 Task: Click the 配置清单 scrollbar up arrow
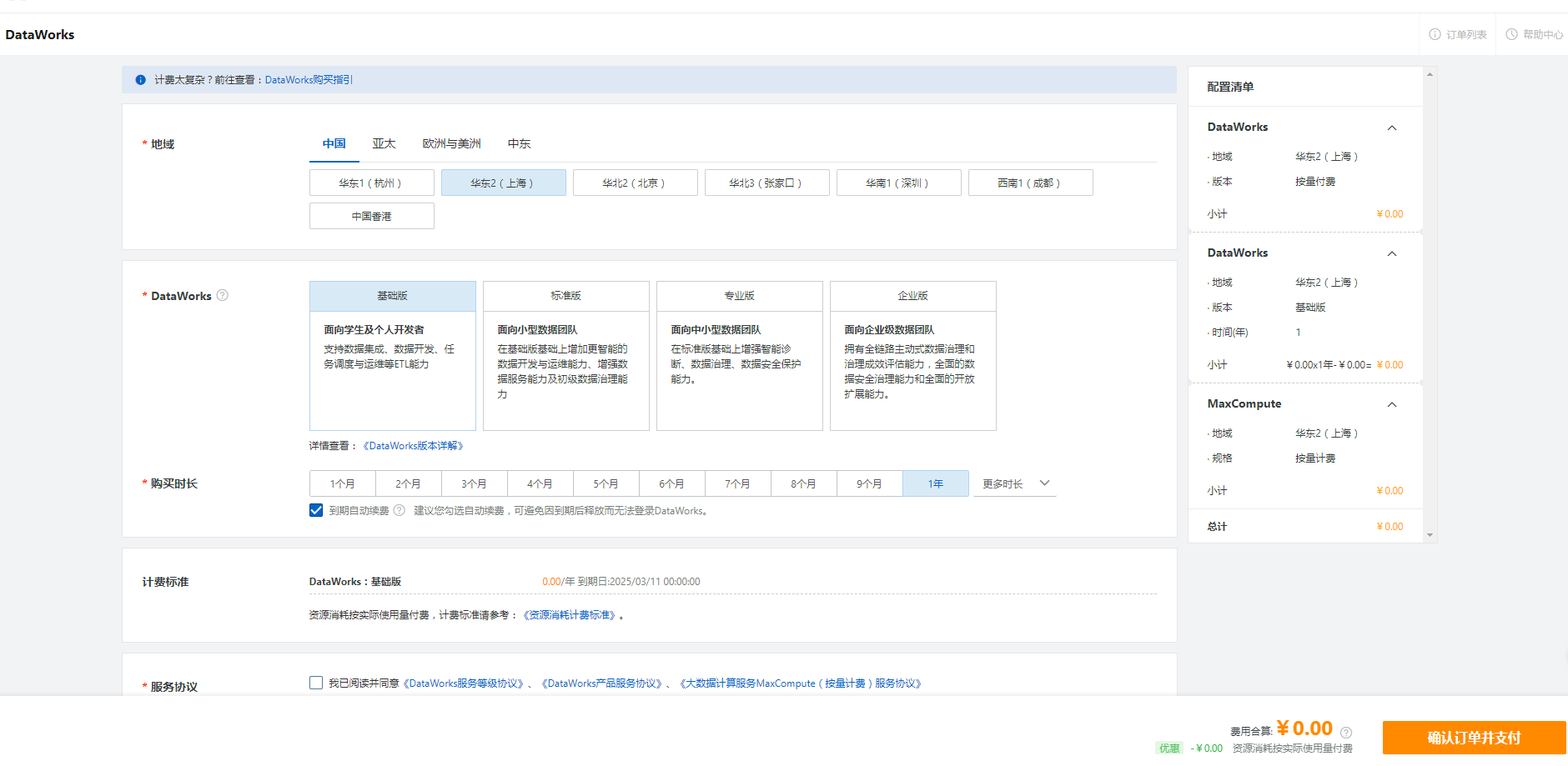[1430, 74]
